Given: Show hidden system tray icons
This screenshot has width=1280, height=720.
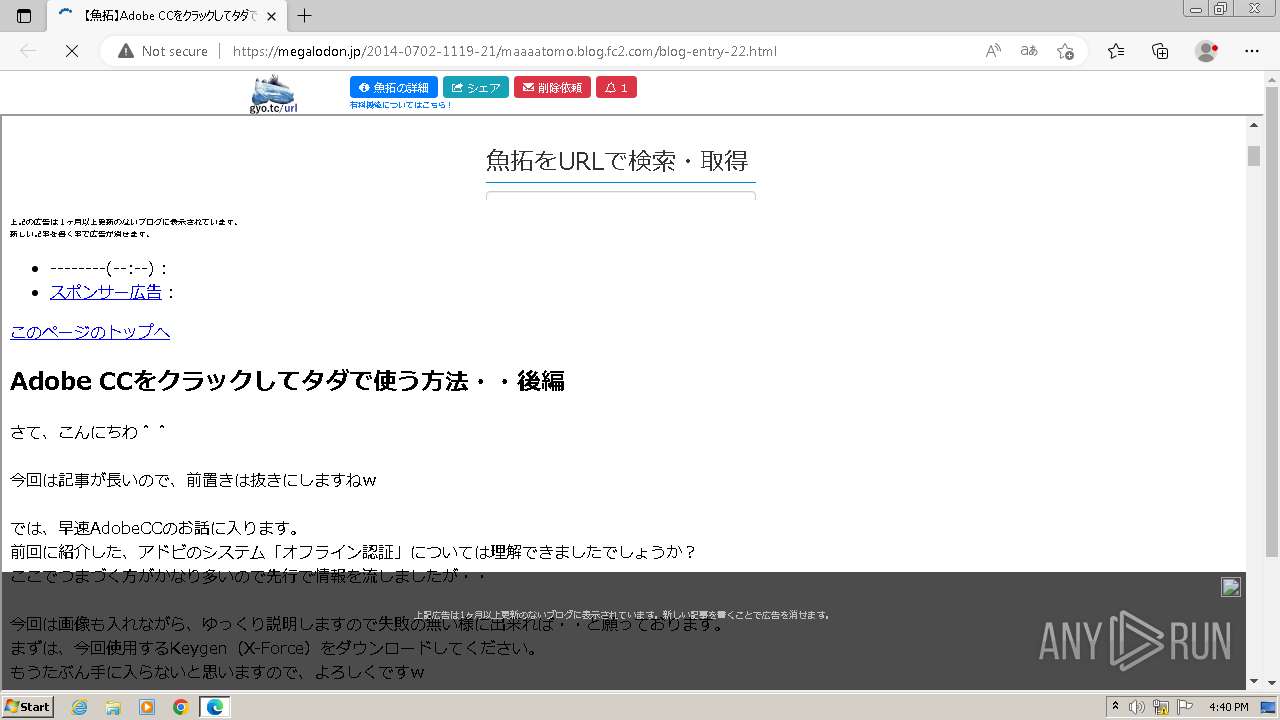Looking at the screenshot, I should (1115, 707).
